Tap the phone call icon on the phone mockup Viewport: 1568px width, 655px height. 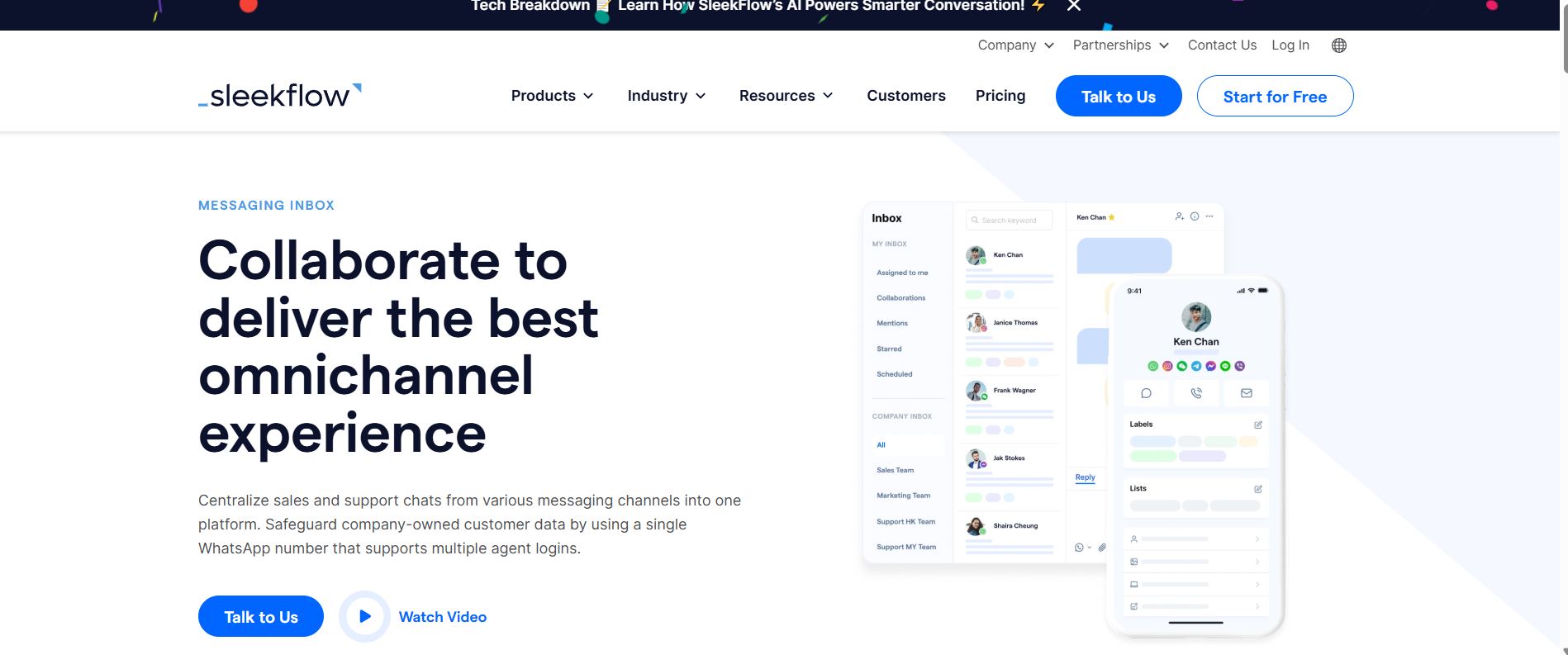coord(1196,393)
